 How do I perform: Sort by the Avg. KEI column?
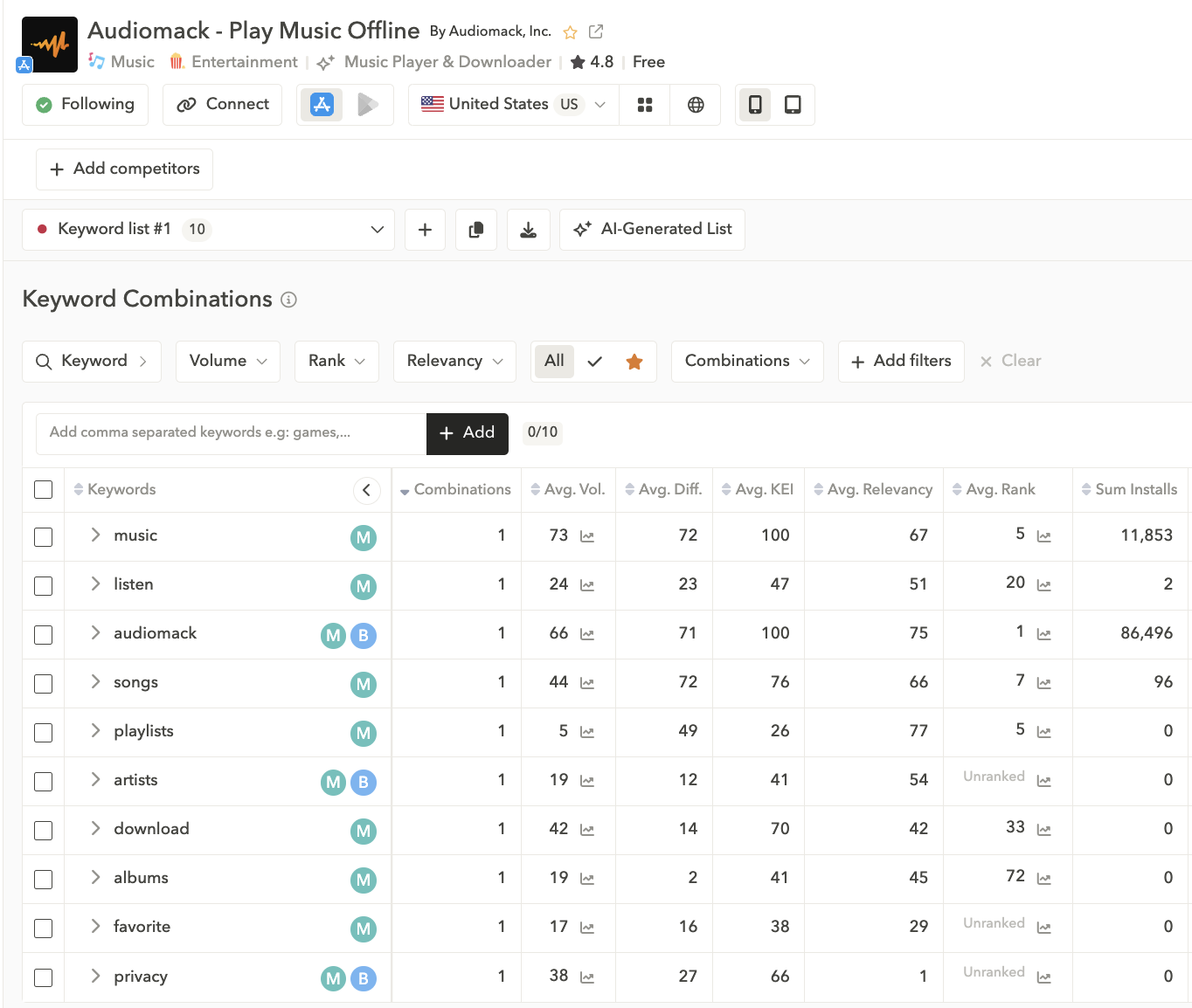point(758,490)
